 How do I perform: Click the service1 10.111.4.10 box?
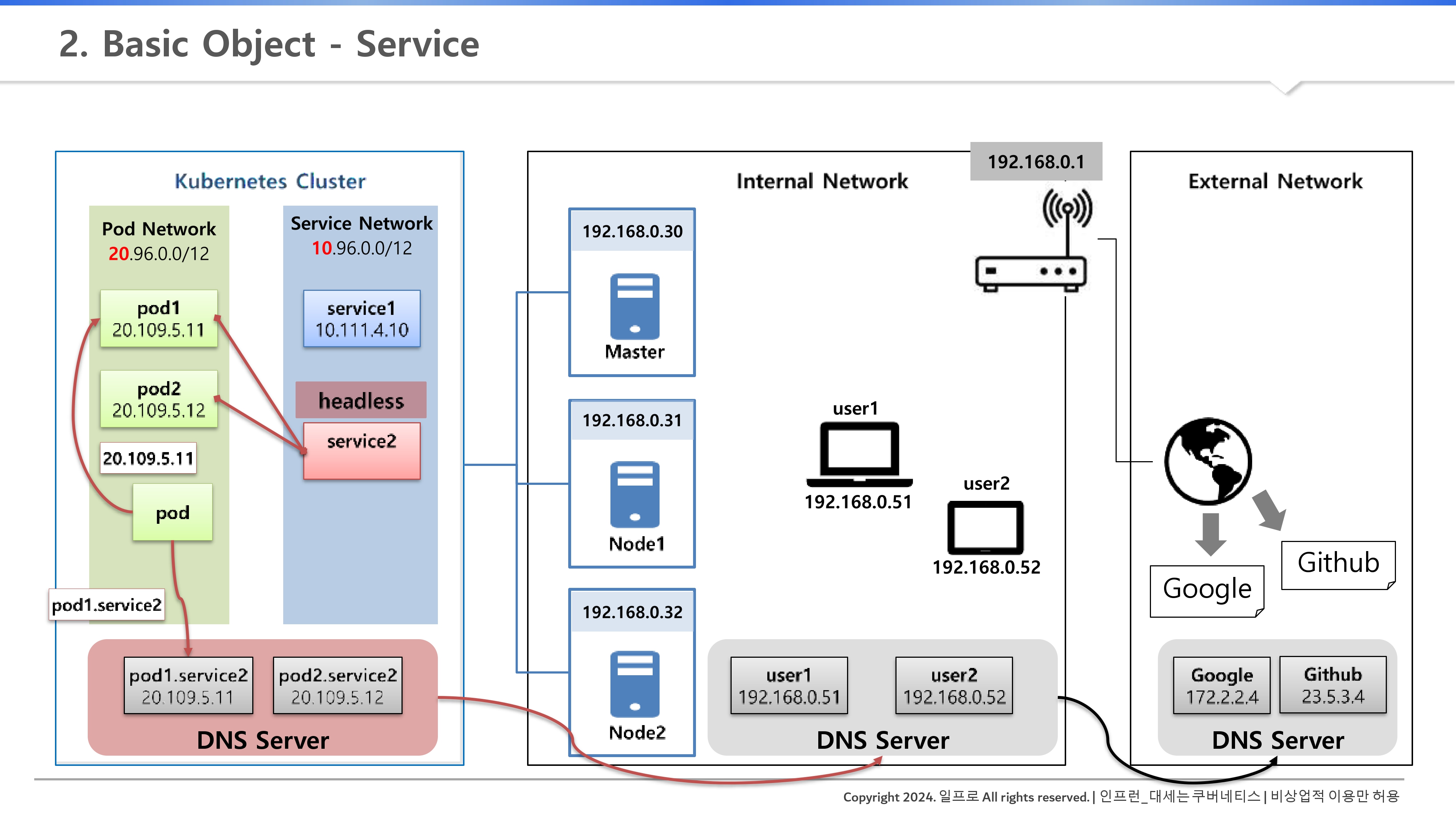[x=362, y=319]
